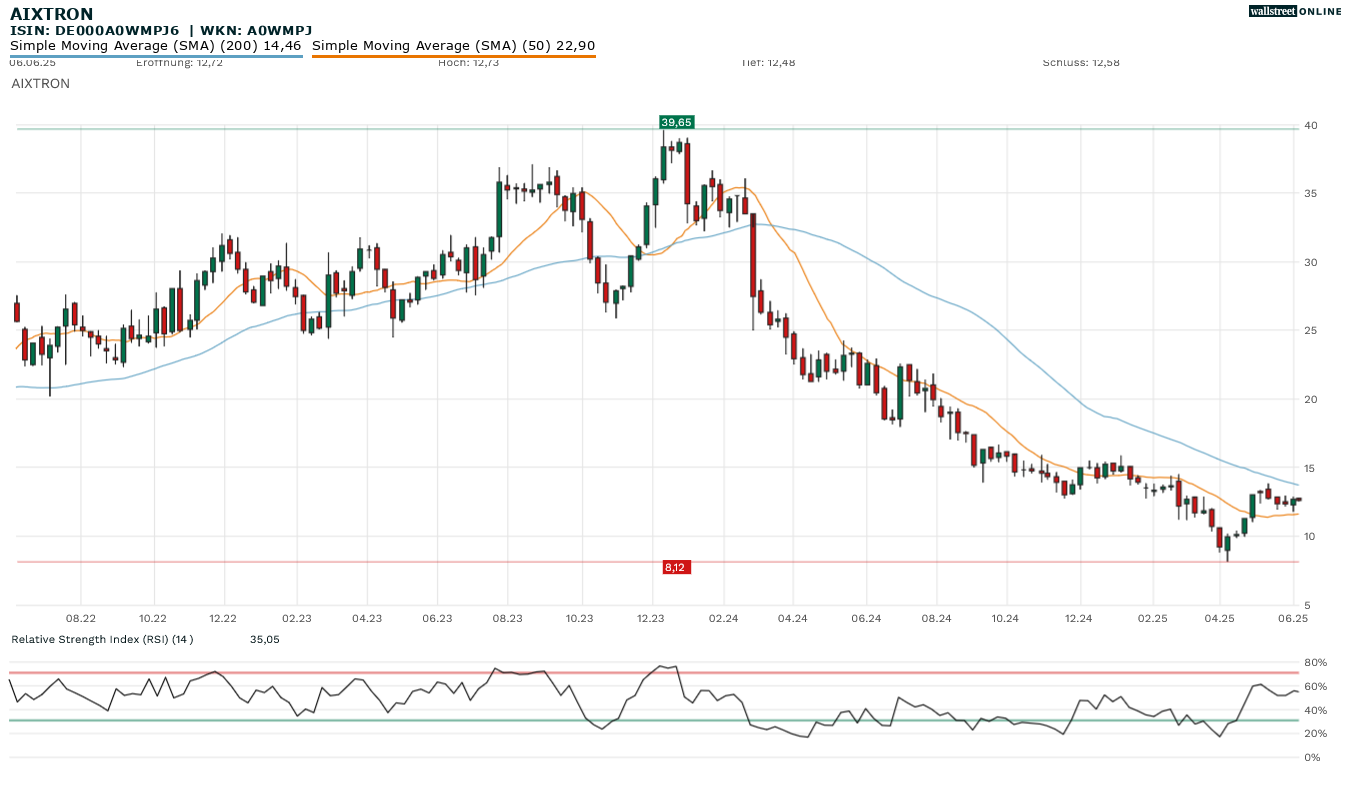Click the orange SMA 50 color line

454,57
